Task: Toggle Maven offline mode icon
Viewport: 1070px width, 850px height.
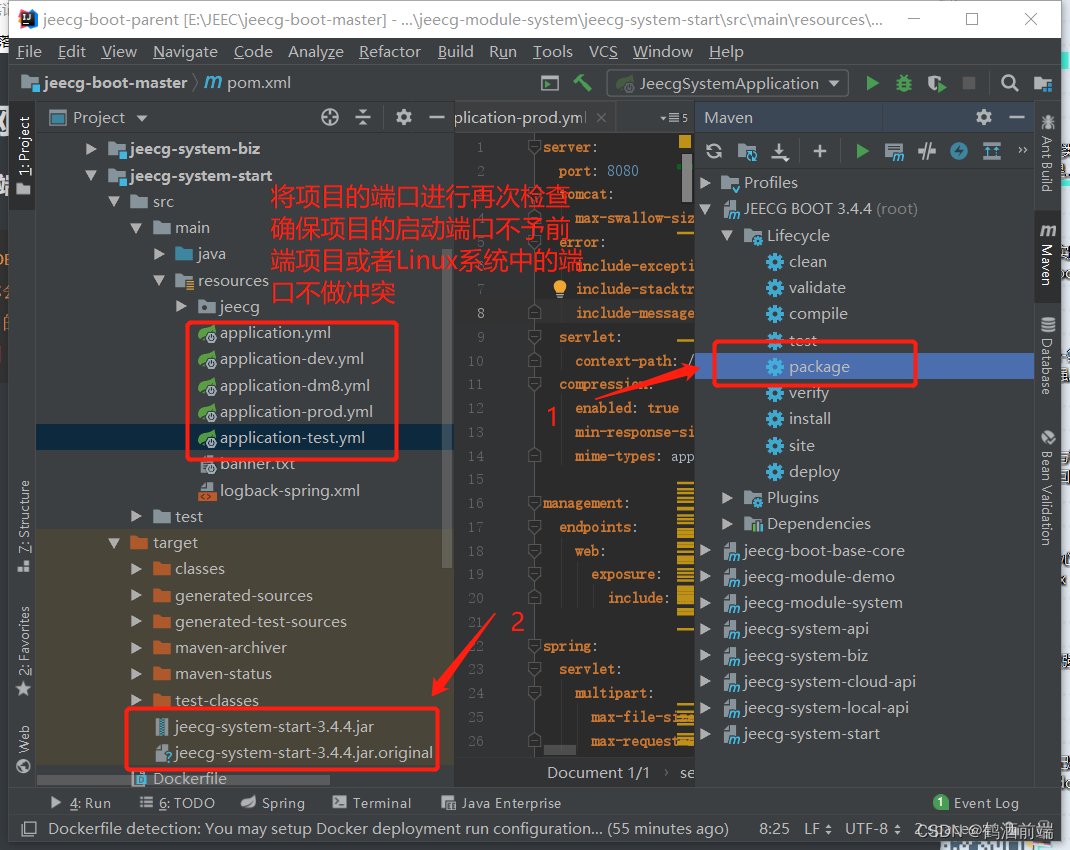Action: click(927, 151)
